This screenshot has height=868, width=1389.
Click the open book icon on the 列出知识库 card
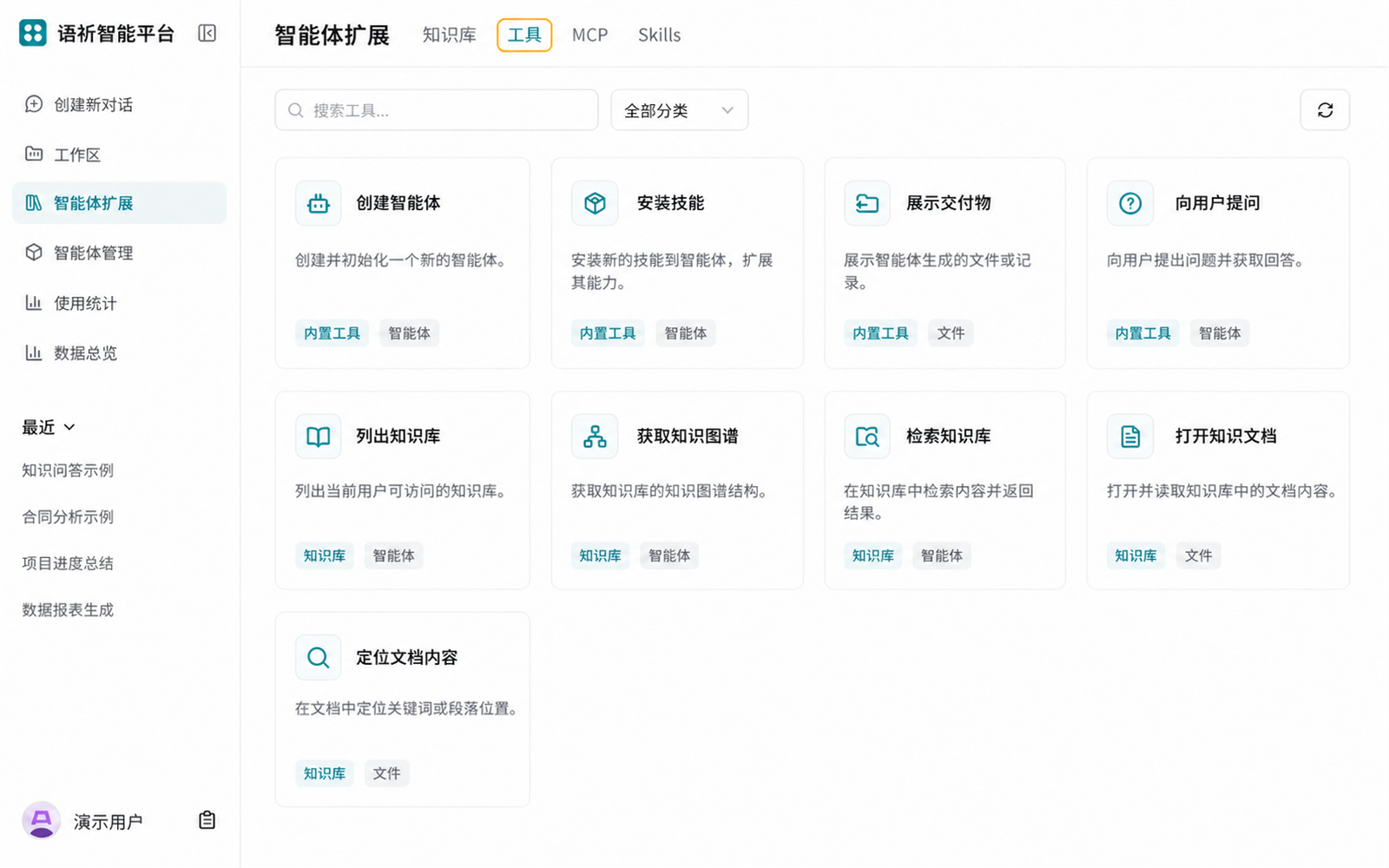click(x=318, y=436)
